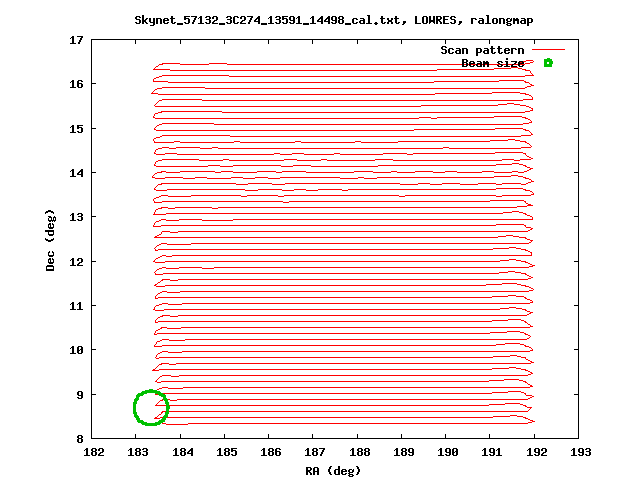Click the Dec axis tick label 9

click(x=80, y=395)
